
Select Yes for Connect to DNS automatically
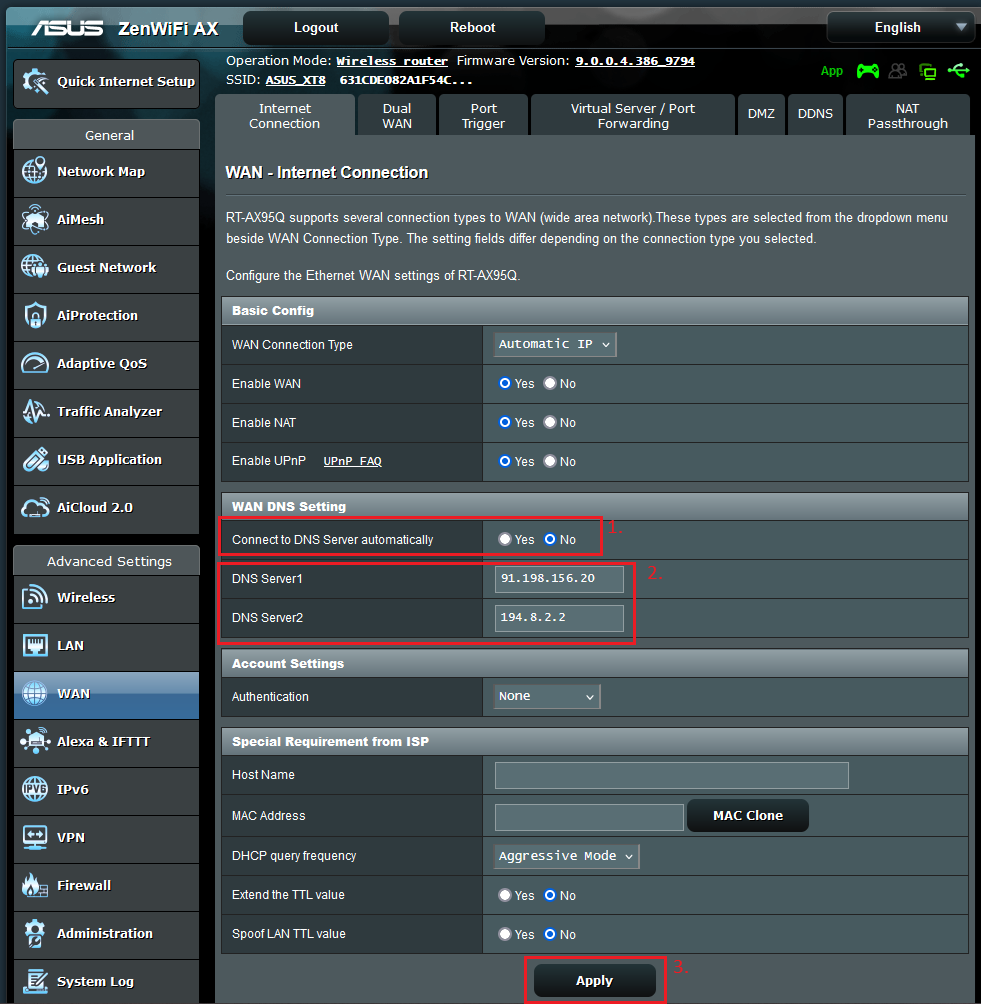coord(505,540)
